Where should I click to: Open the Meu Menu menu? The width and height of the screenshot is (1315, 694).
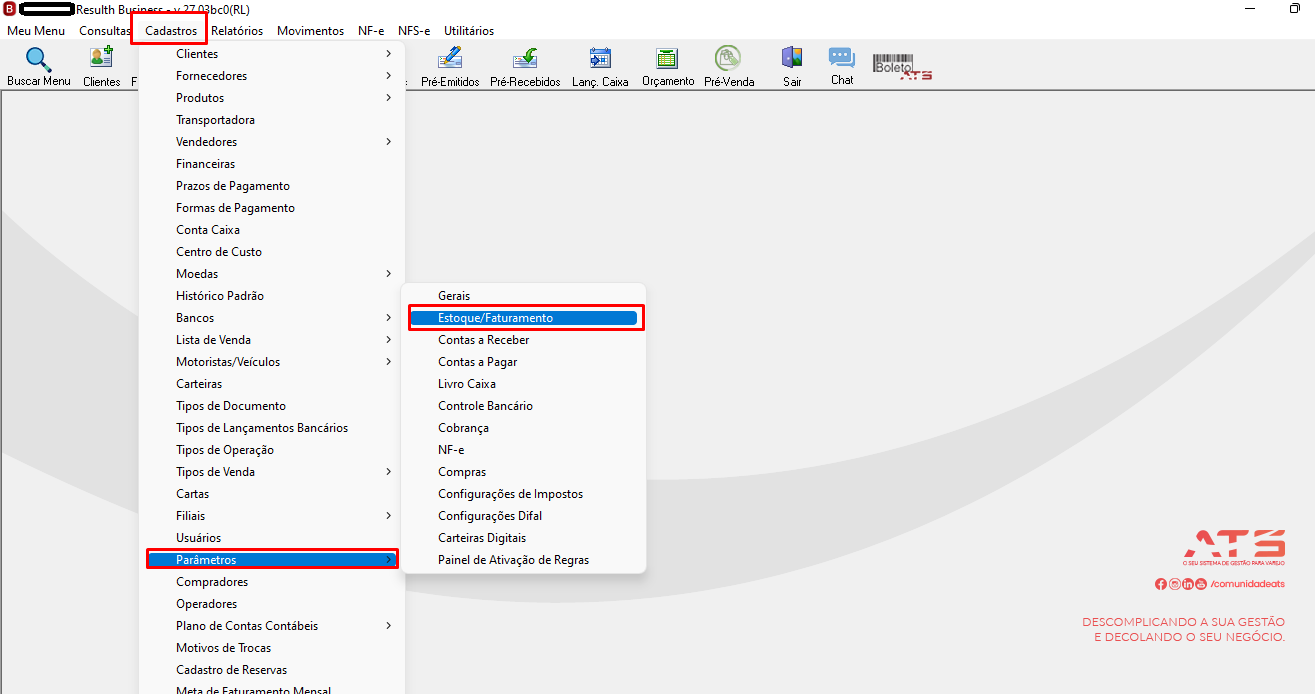[x=36, y=31]
